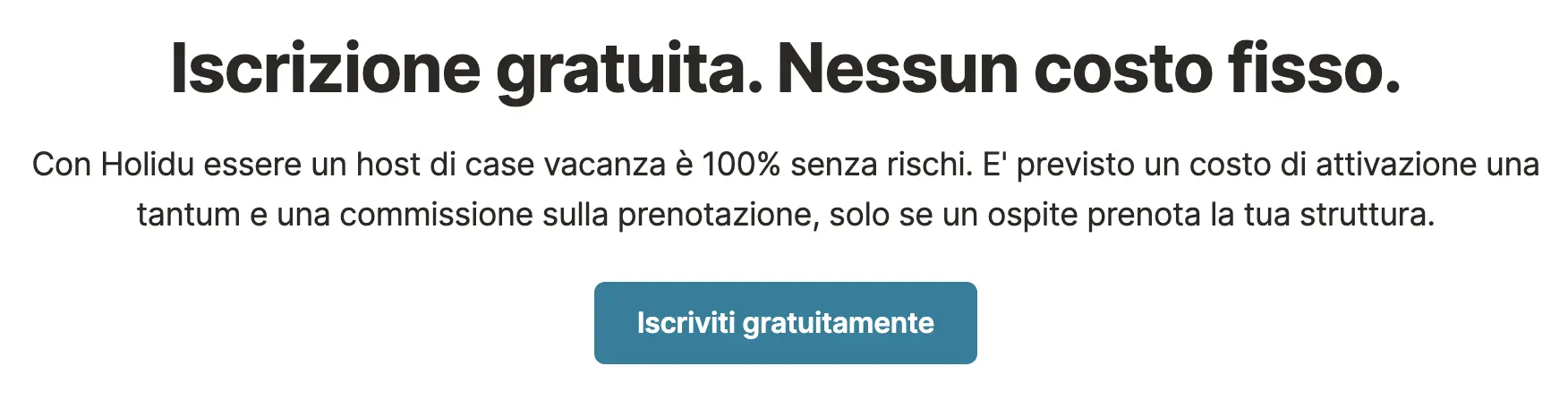Viewport: 1568px width, 417px height.
Task: Click the 'Iscriviti gratuitamente' button
Action: [785, 323]
